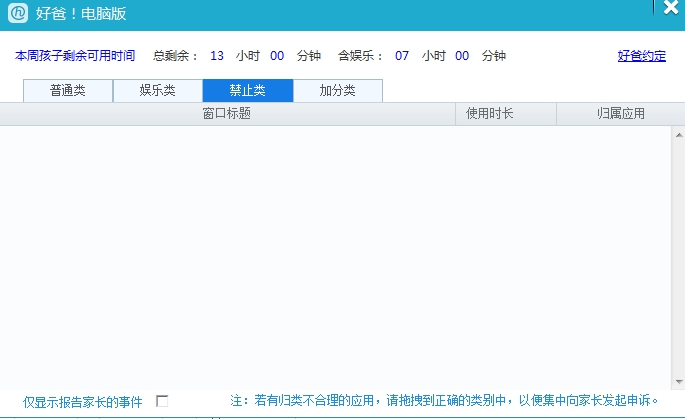Viewport: 685px width, 419px height.
Task: Switch to the 普通类 tab
Action: (67, 91)
